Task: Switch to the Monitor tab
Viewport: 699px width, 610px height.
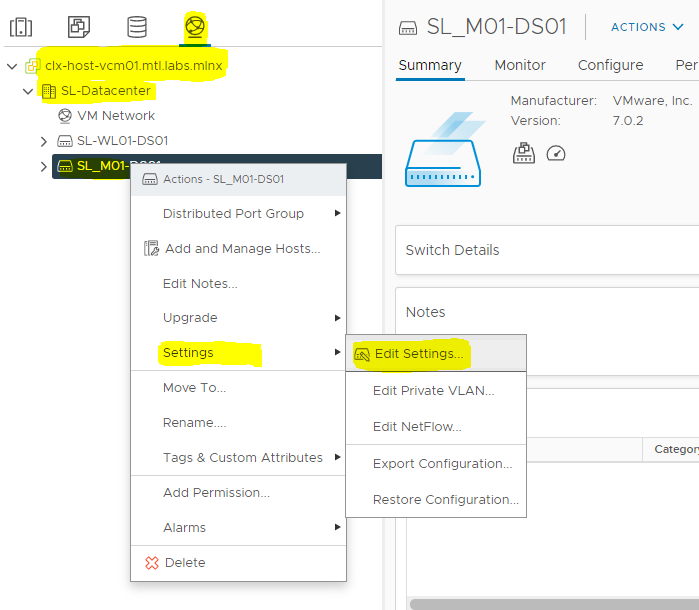Action: pyautogui.click(x=520, y=66)
